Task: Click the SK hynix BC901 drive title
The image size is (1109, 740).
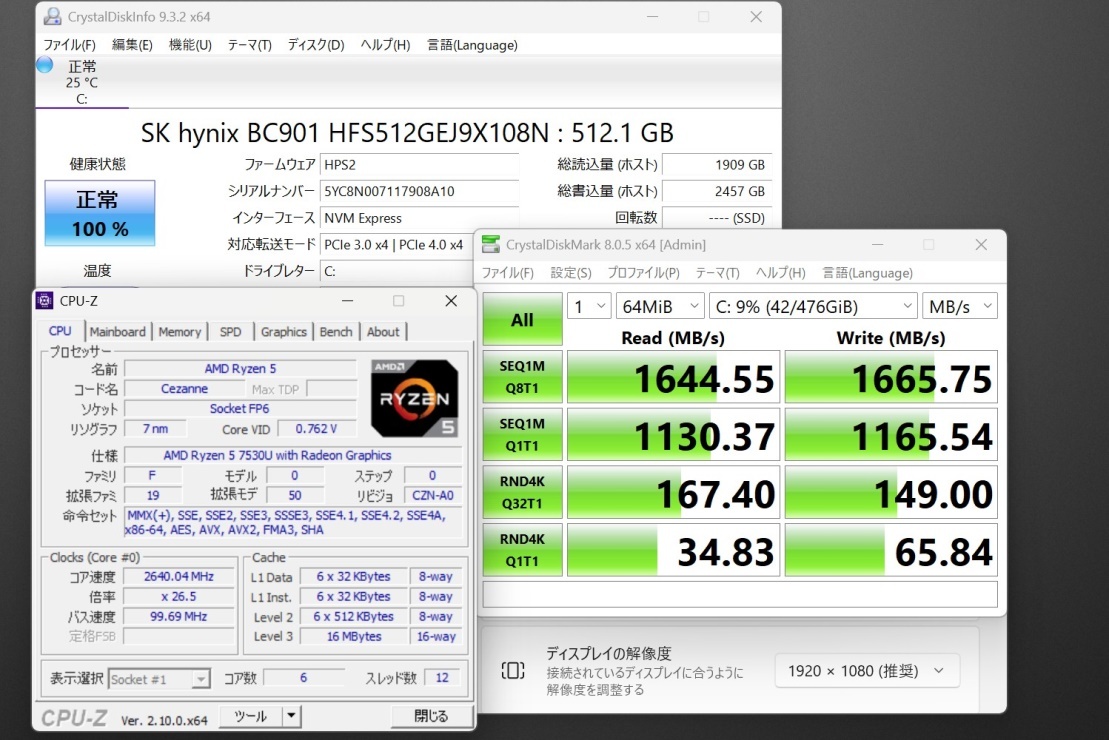Action: coord(407,132)
